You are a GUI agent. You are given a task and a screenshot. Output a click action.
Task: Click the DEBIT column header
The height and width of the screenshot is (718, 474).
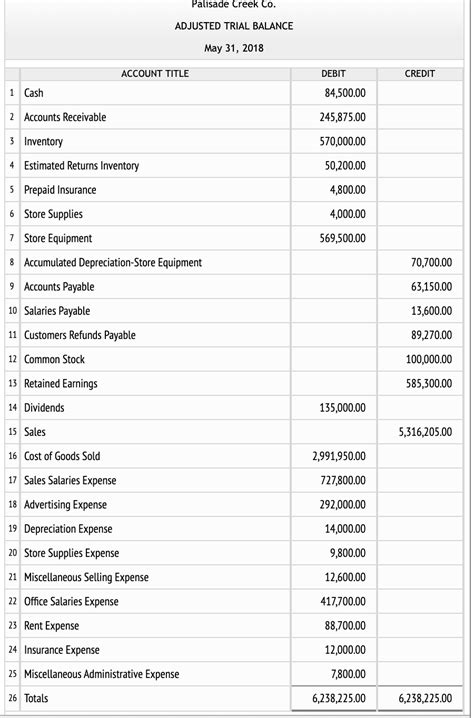(x=333, y=74)
